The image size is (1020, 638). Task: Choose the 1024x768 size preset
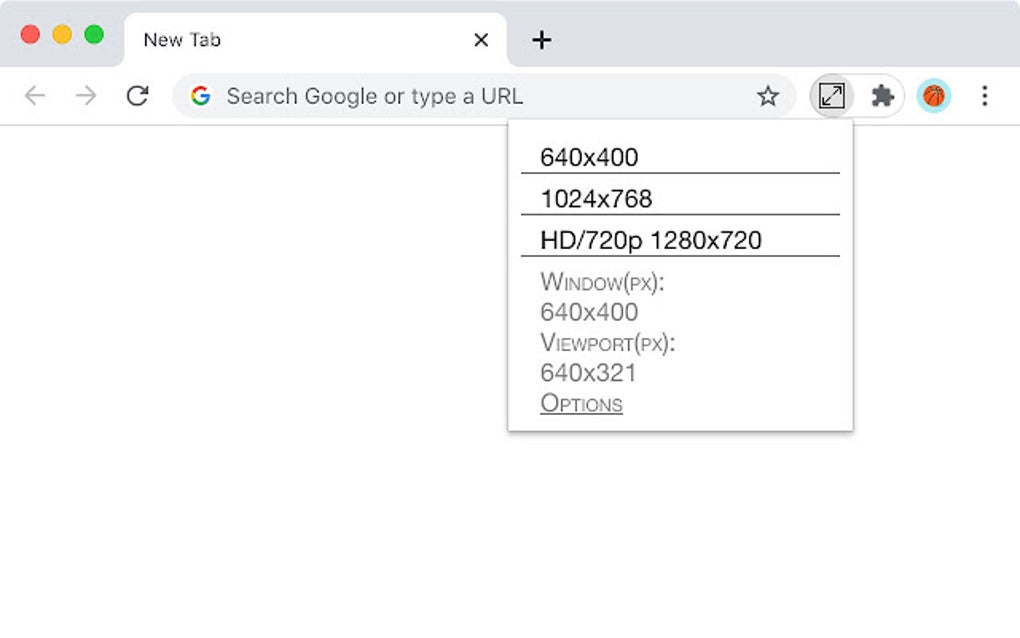680,198
